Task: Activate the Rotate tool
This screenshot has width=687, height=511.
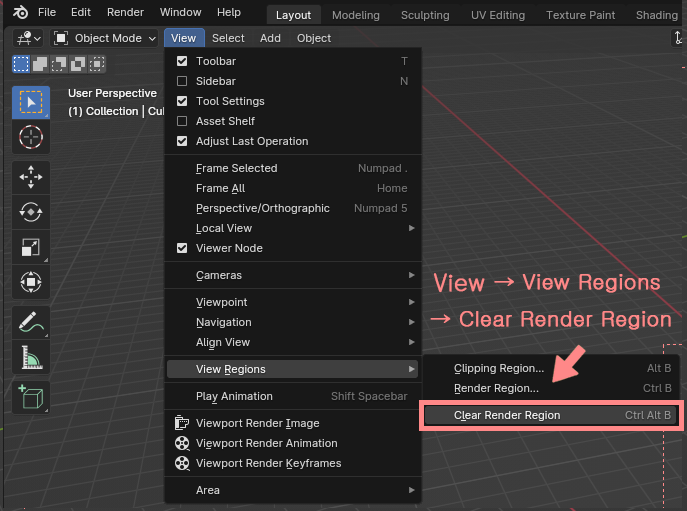Action: click(x=31, y=212)
